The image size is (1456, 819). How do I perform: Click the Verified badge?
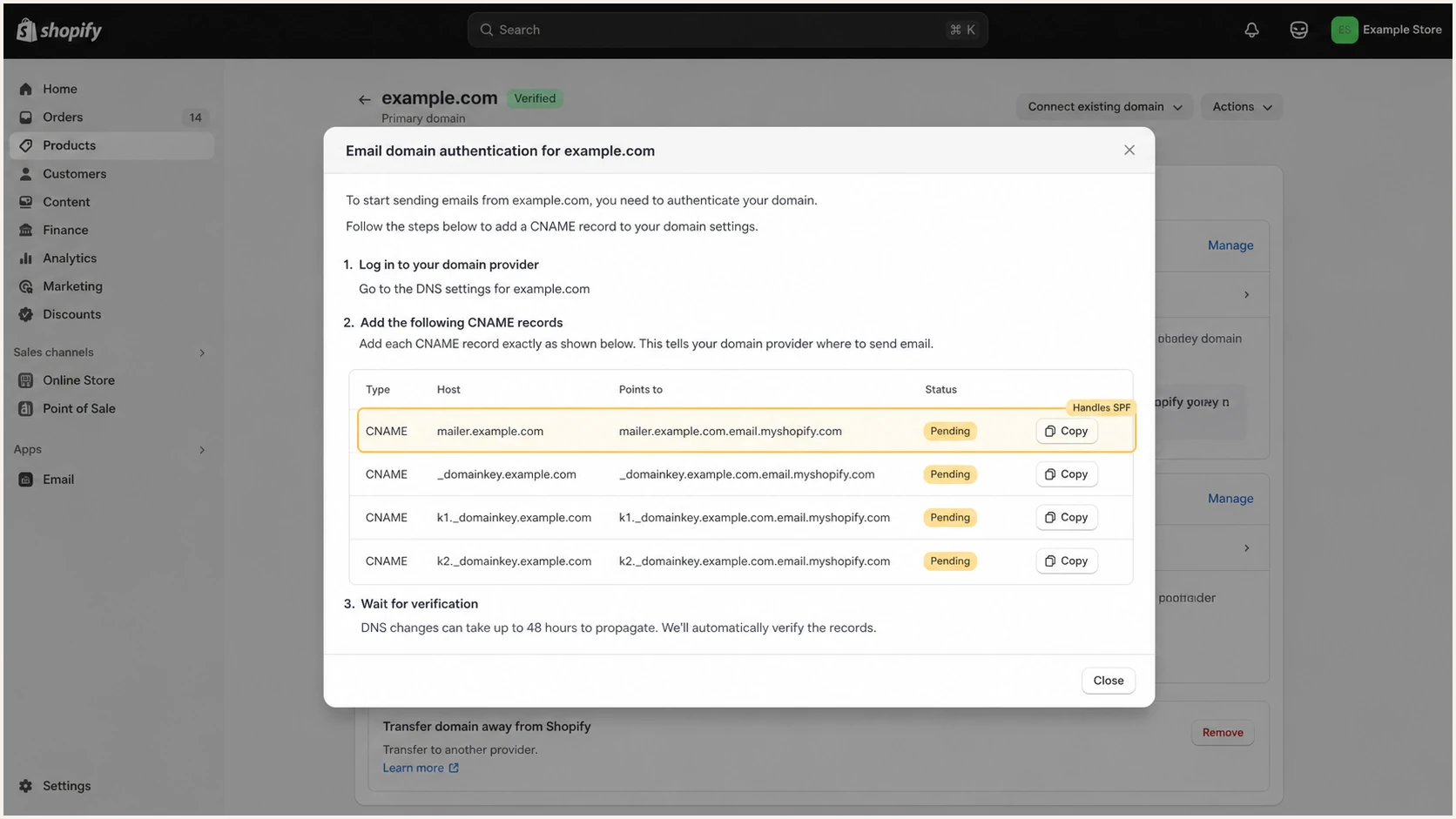pyautogui.click(x=535, y=98)
